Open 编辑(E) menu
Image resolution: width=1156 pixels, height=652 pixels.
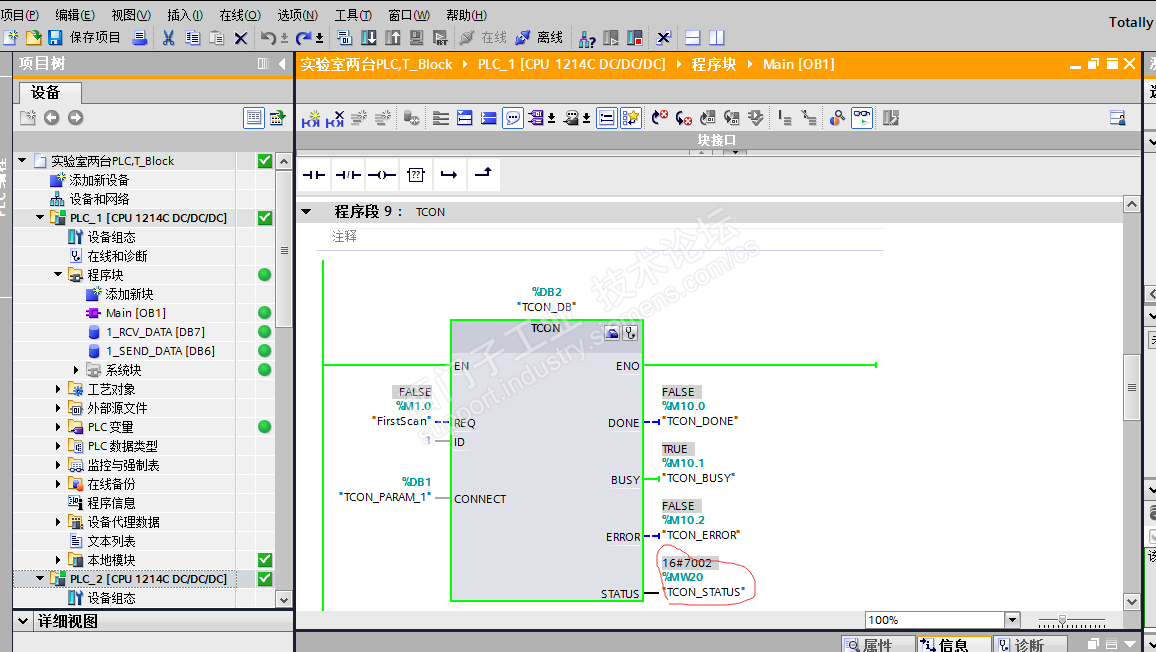coord(74,15)
